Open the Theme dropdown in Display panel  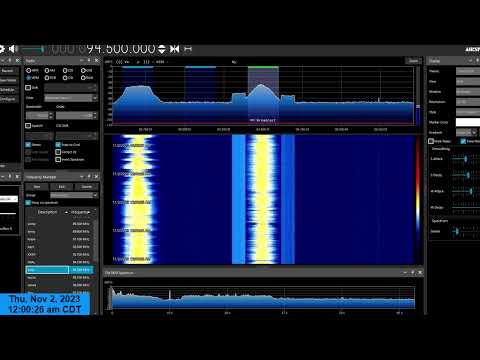point(468,71)
